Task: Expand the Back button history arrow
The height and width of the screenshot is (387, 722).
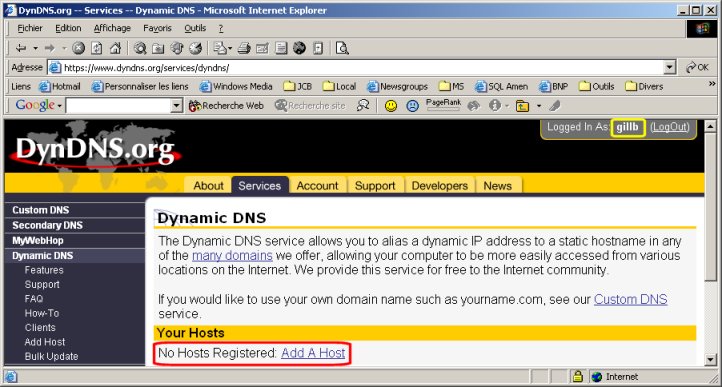Action: tap(35, 48)
